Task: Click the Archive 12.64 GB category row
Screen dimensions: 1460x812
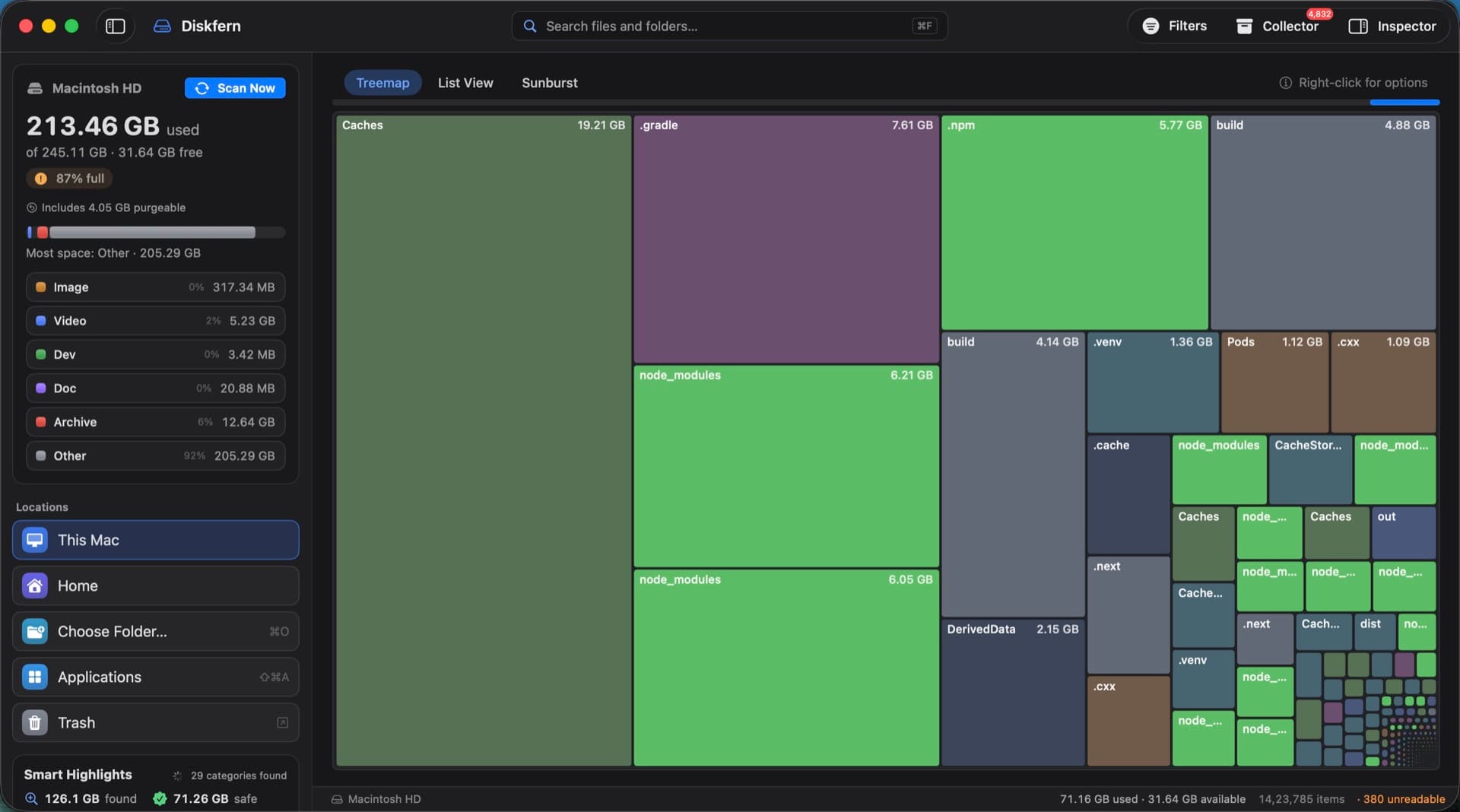Action: pos(156,422)
